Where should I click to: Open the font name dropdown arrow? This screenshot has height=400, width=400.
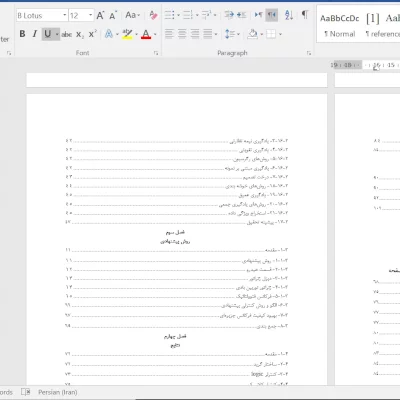pyautogui.click(x=65, y=15)
